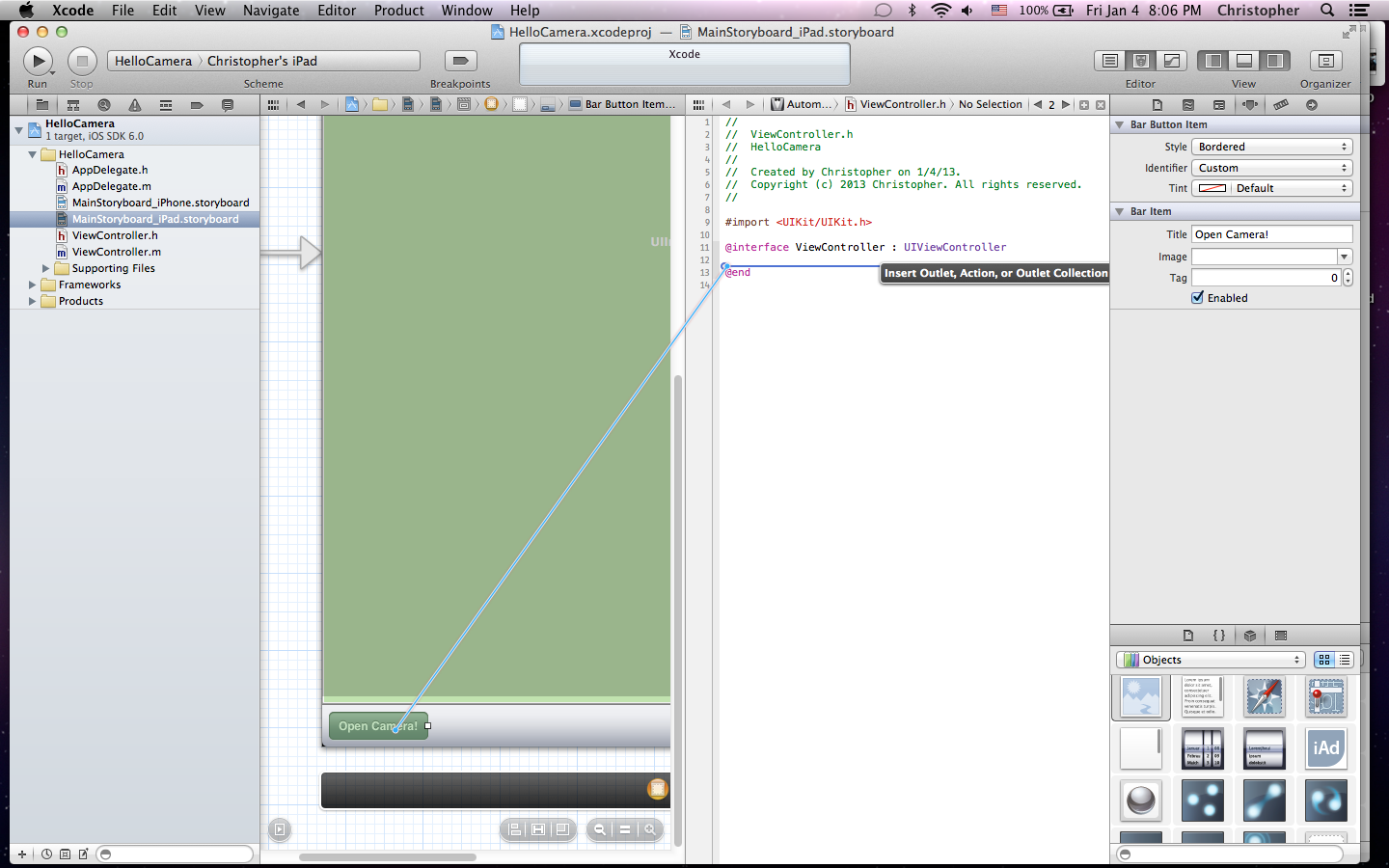
Task: Select the Assistant editor mode
Action: (x=1141, y=61)
